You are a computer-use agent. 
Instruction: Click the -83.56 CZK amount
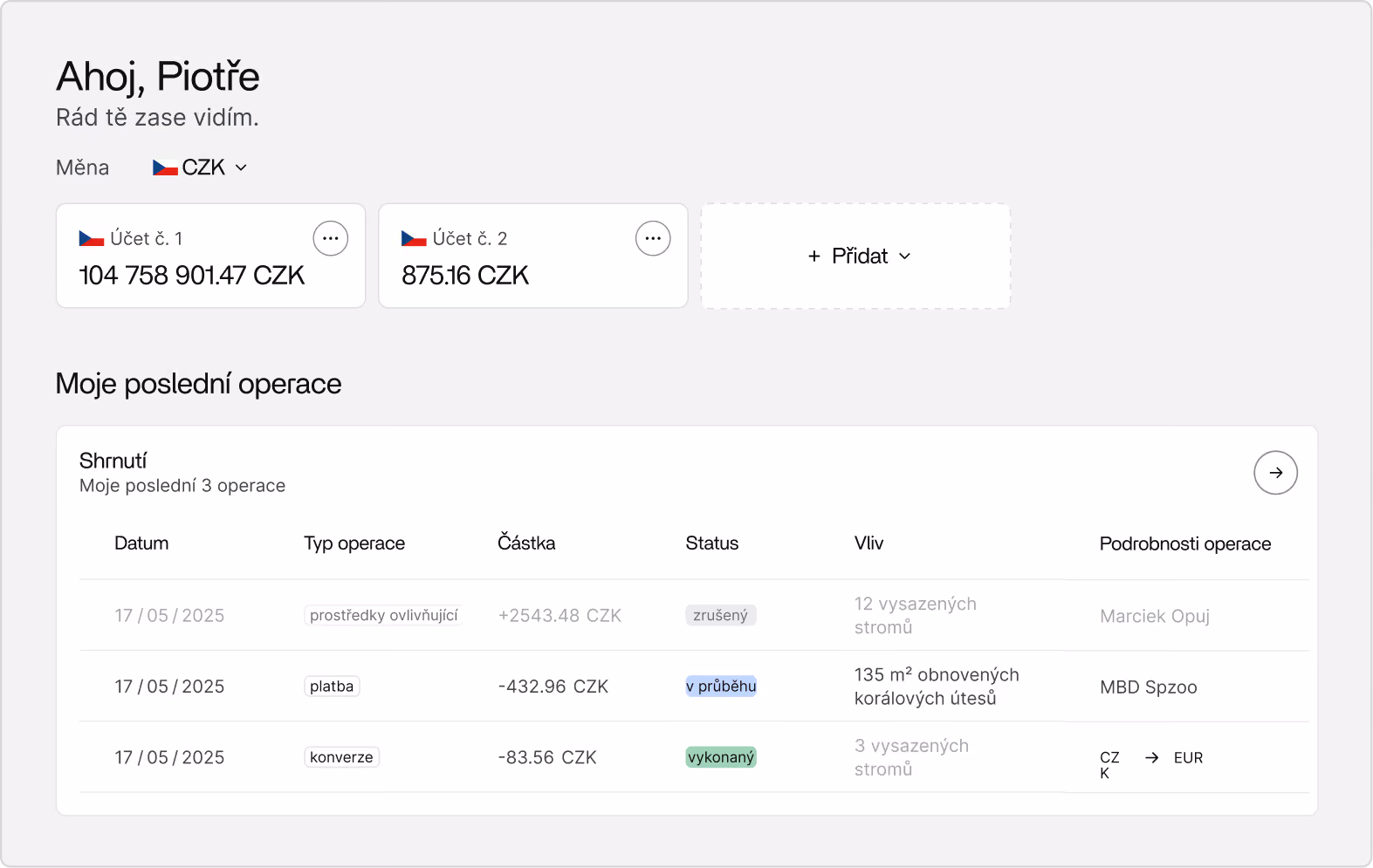(547, 757)
